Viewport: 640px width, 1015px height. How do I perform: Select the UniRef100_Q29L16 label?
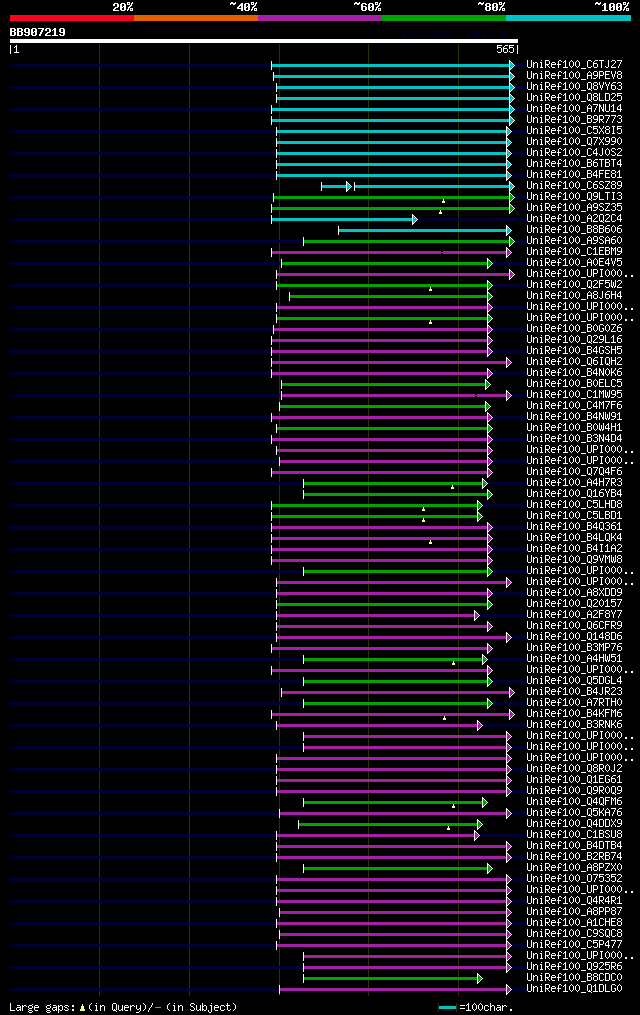click(574, 340)
